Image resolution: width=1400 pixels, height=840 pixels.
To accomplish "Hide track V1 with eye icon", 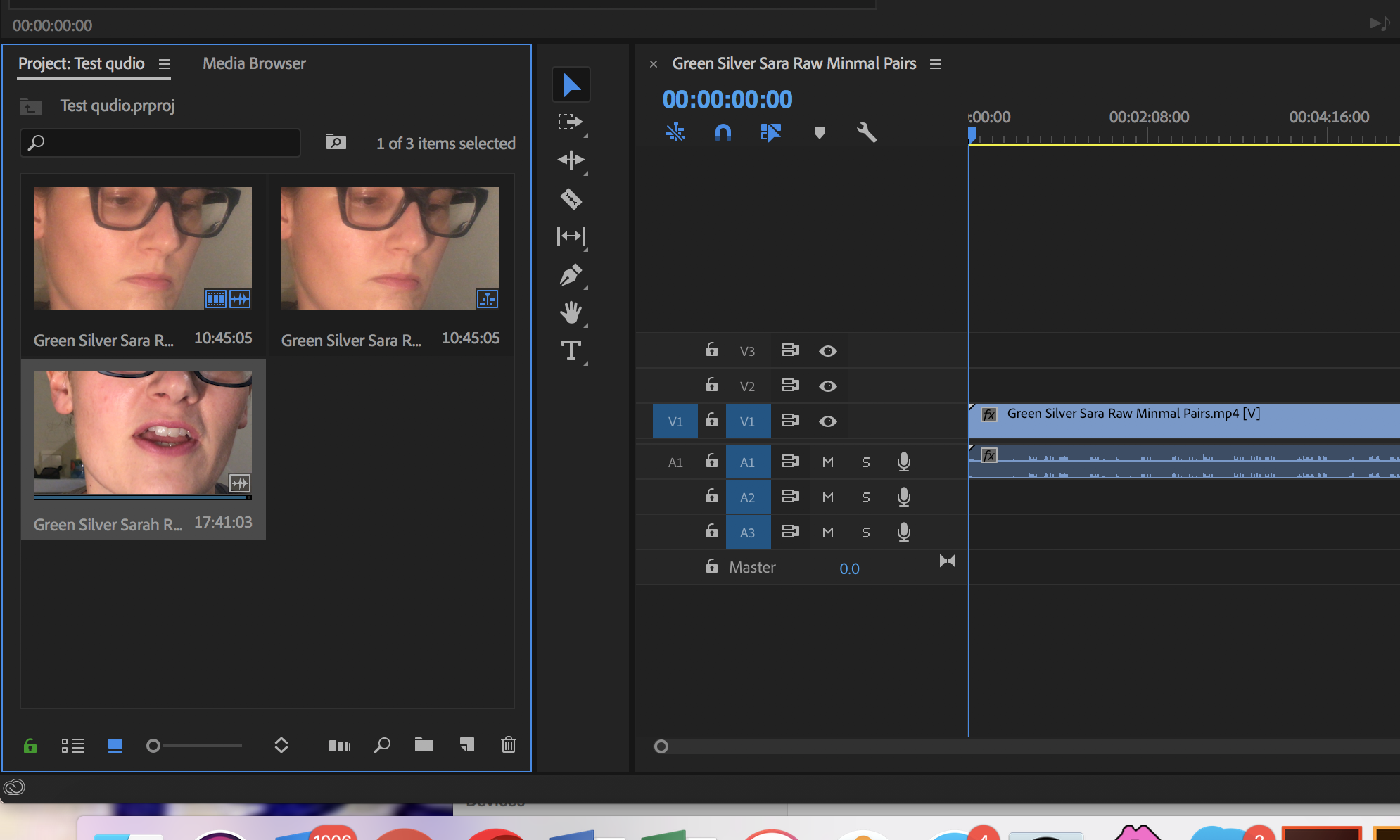I will coord(827,421).
